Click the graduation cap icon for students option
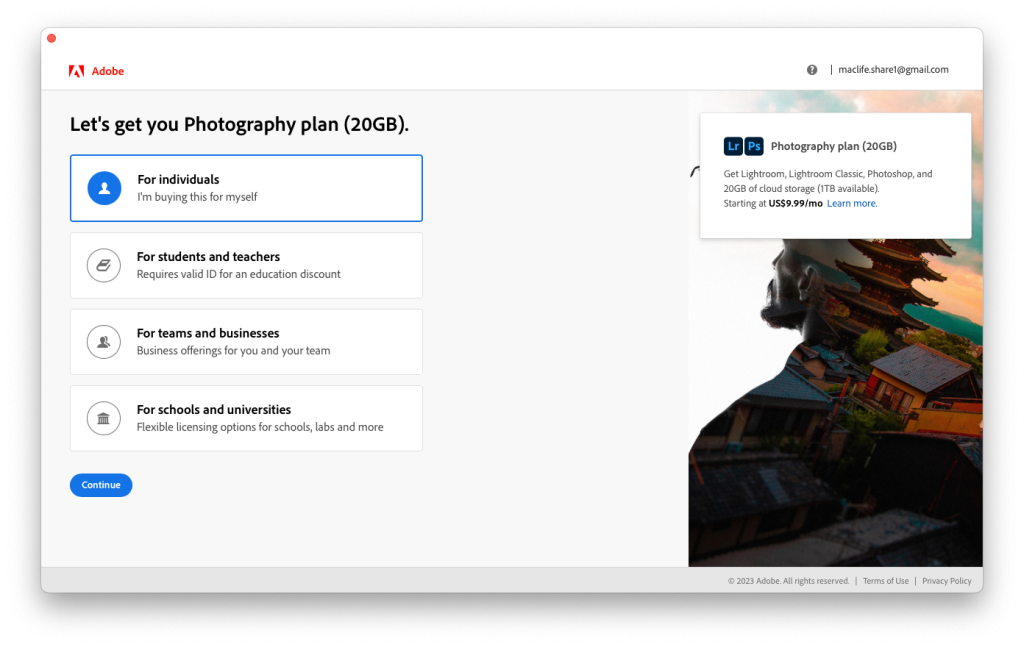 pyautogui.click(x=104, y=265)
